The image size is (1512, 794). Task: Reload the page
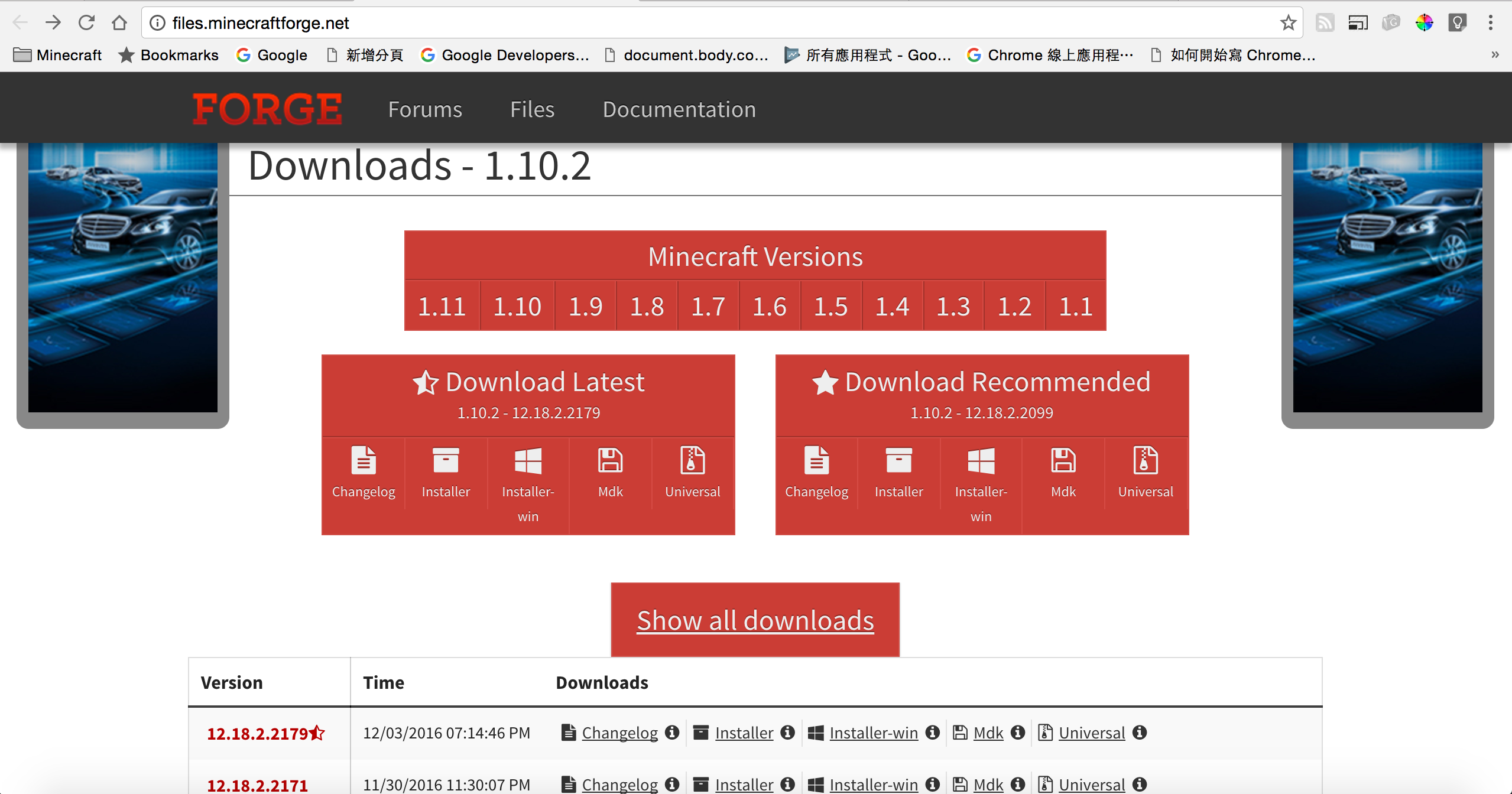pyautogui.click(x=86, y=23)
